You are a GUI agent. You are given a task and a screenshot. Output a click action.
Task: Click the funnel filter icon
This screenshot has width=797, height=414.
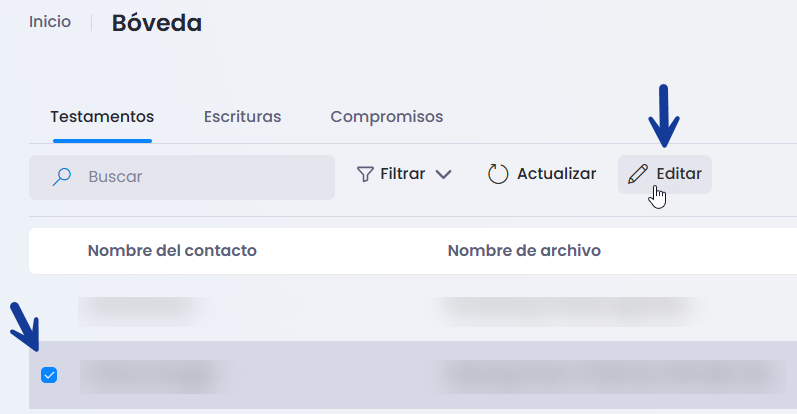pyautogui.click(x=365, y=174)
